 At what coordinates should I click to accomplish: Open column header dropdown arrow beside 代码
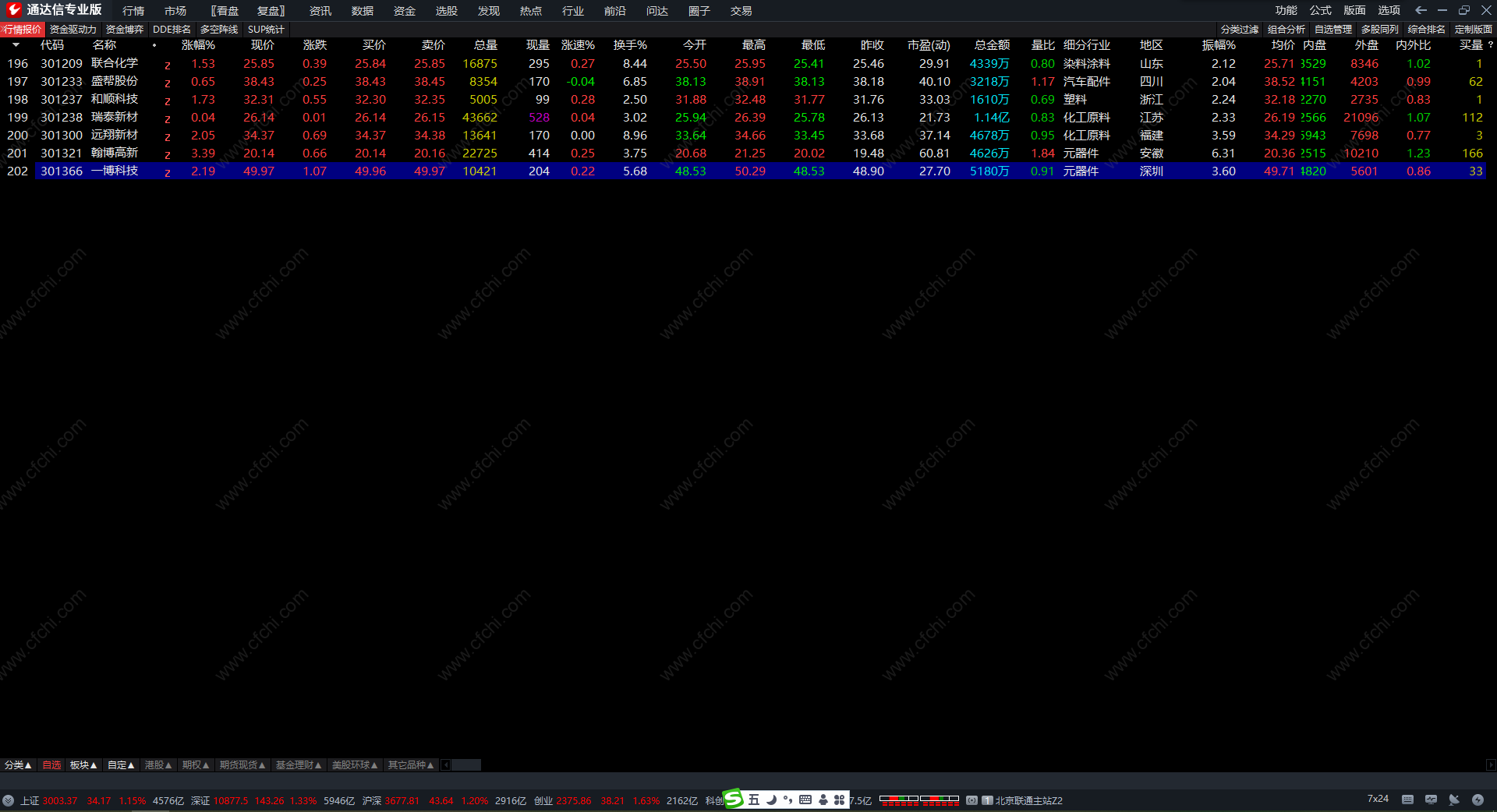[16, 45]
